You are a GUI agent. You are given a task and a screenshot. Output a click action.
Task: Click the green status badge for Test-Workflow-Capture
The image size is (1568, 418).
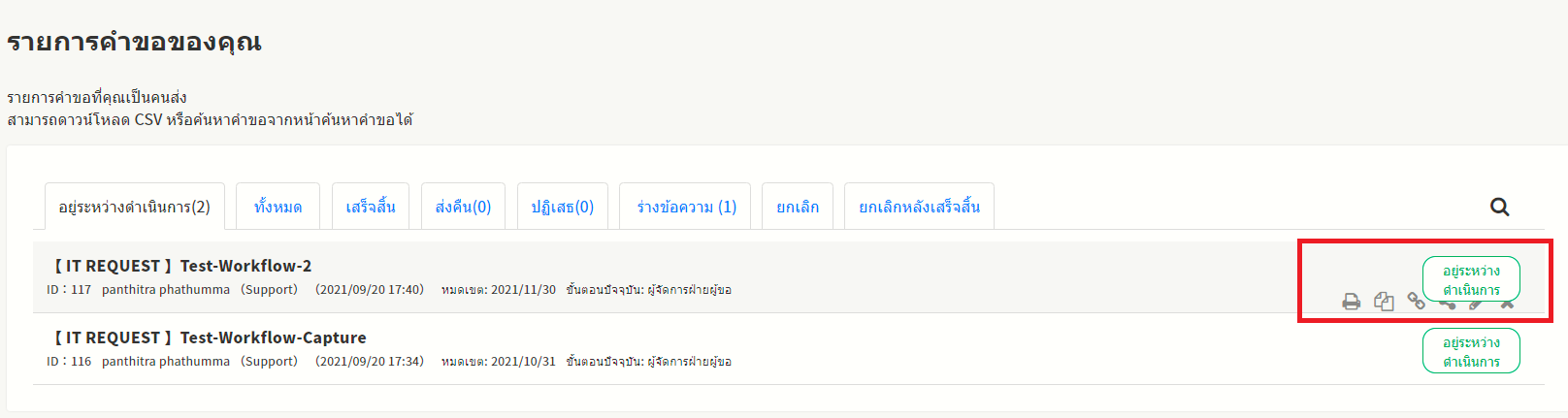tap(1471, 351)
